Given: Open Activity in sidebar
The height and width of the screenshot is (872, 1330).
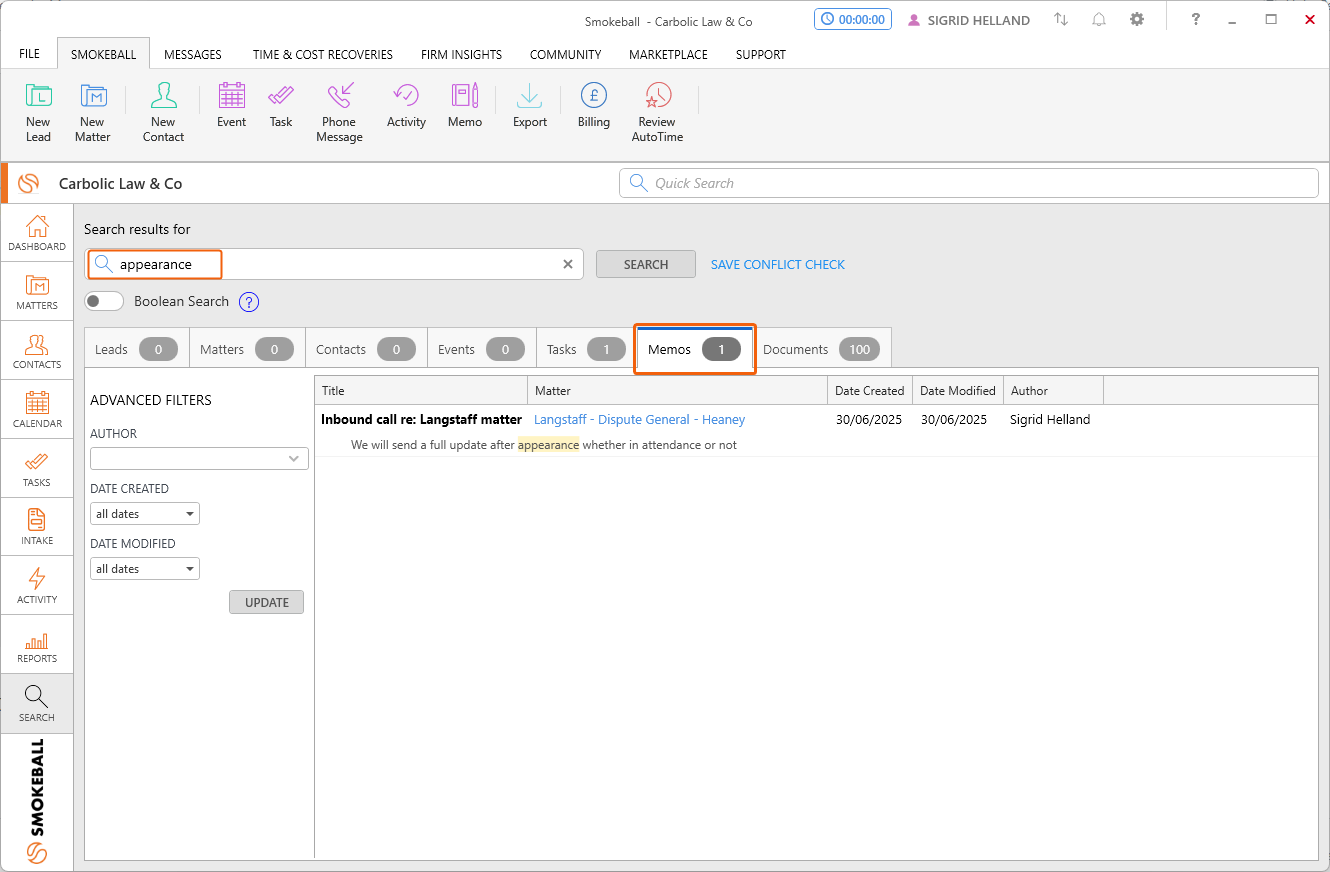Looking at the screenshot, I should 37,586.
